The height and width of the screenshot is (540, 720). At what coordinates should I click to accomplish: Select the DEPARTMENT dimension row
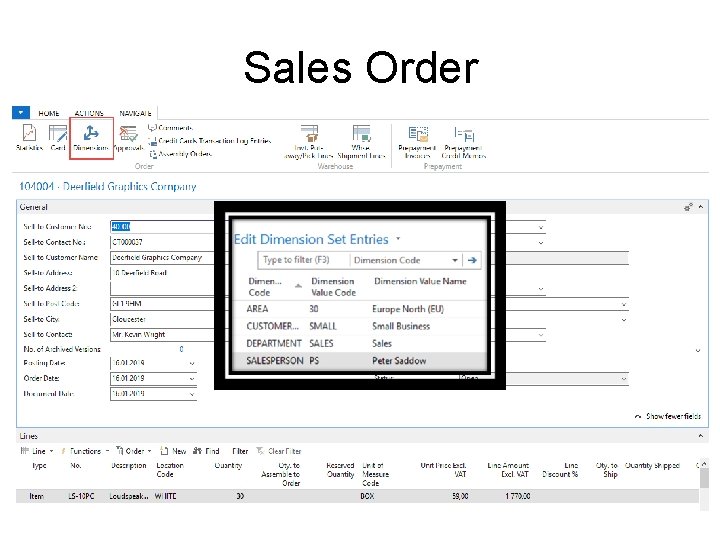(x=360, y=343)
